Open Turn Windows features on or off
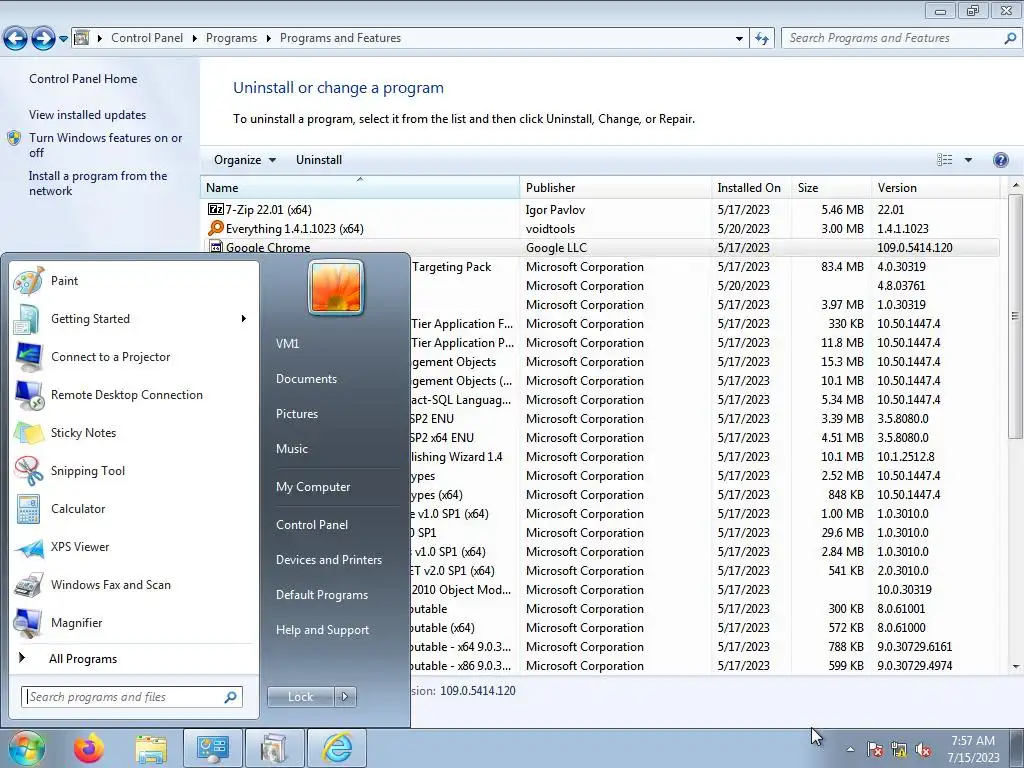1024x768 pixels. coord(105,145)
